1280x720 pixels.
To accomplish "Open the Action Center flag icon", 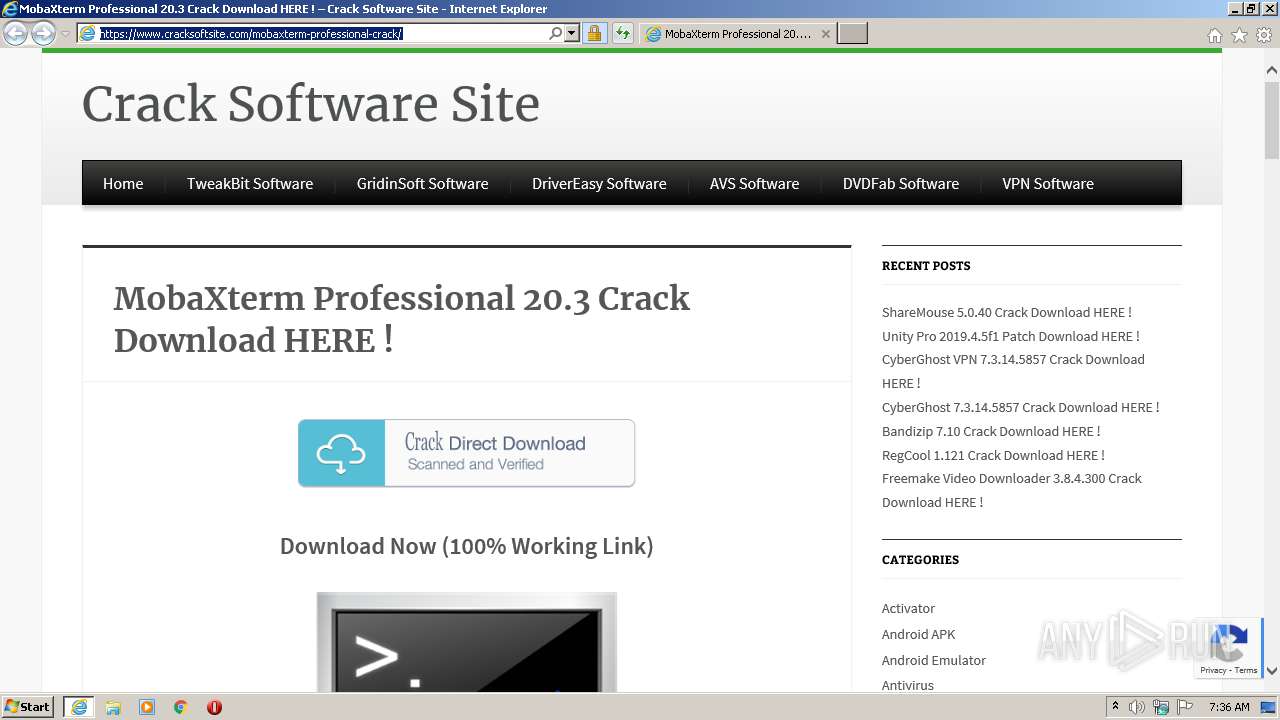I will [1186, 707].
